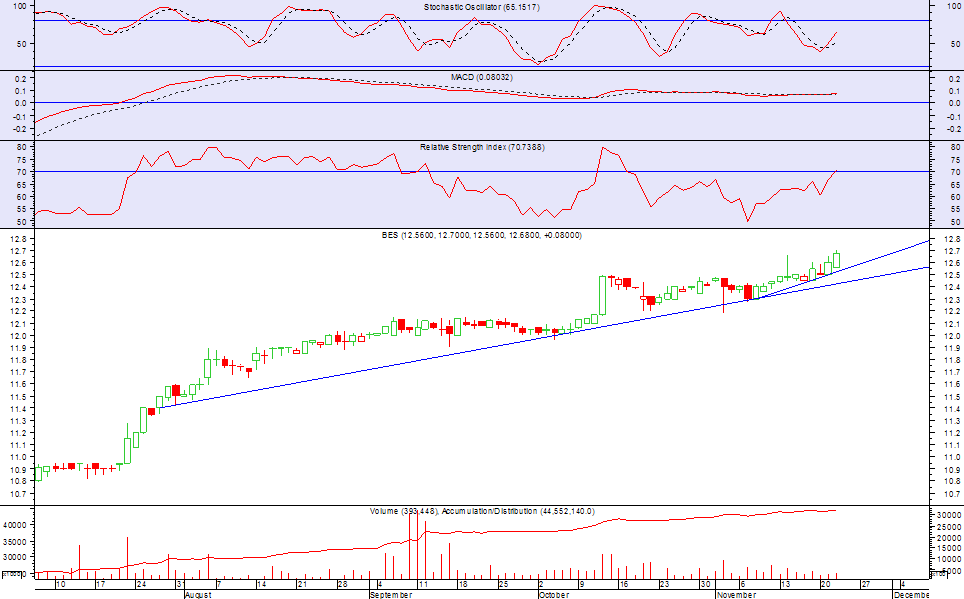Click the date label 13 on time axis
Image resolution: width=964 pixels, height=599 pixels.
tap(785, 584)
